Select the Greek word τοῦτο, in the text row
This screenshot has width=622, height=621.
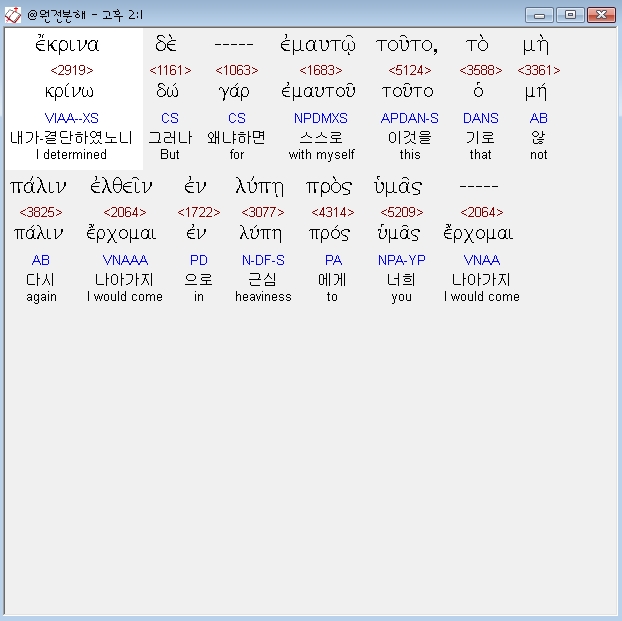(x=407, y=45)
